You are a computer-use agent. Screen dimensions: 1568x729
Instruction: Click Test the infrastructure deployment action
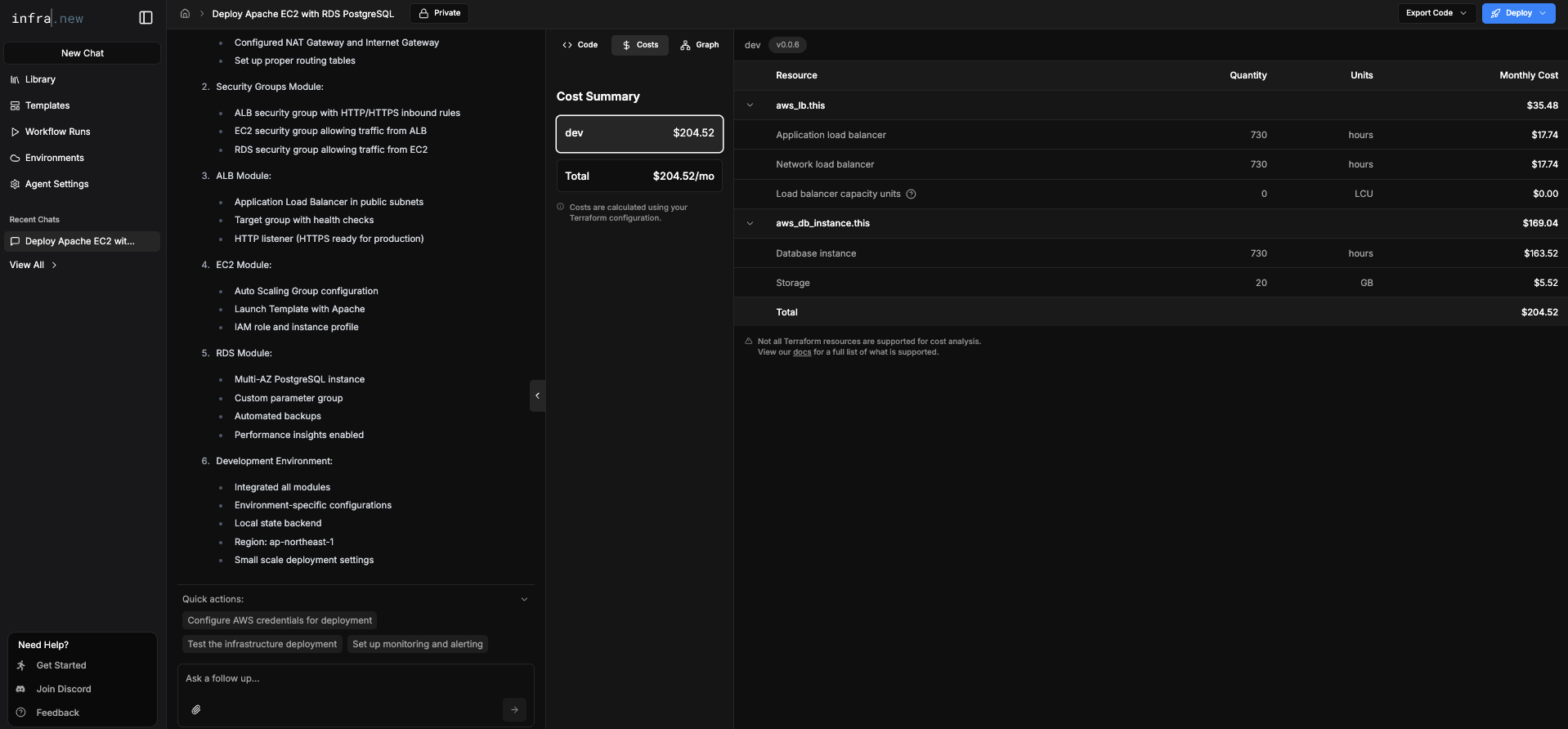pyautogui.click(x=262, y=644)
